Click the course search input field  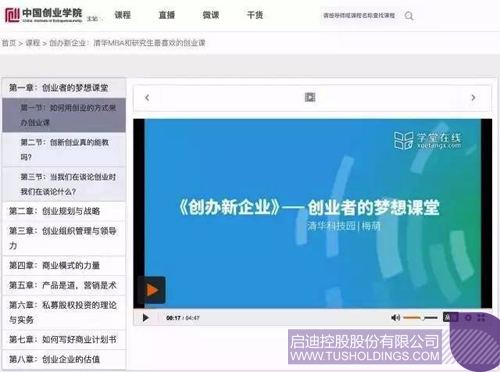click(x=360, y=15)
